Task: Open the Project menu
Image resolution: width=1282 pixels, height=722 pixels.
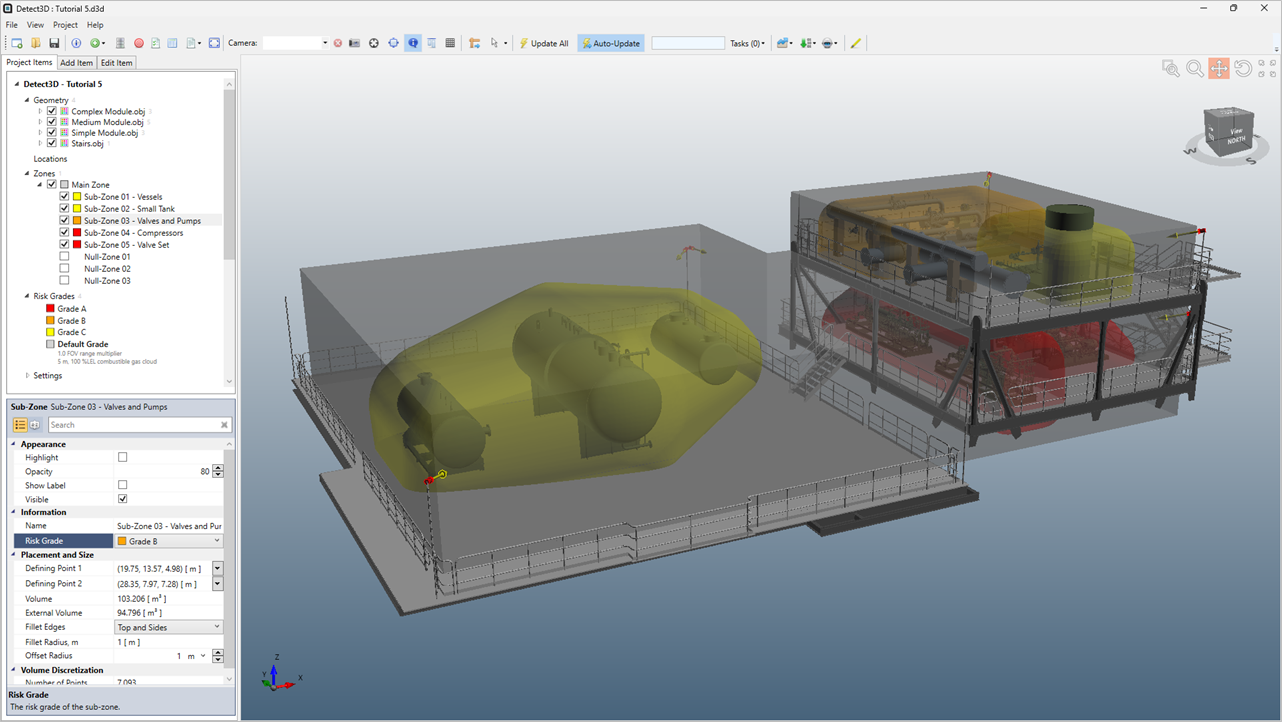Action: (x=65, y=25)
